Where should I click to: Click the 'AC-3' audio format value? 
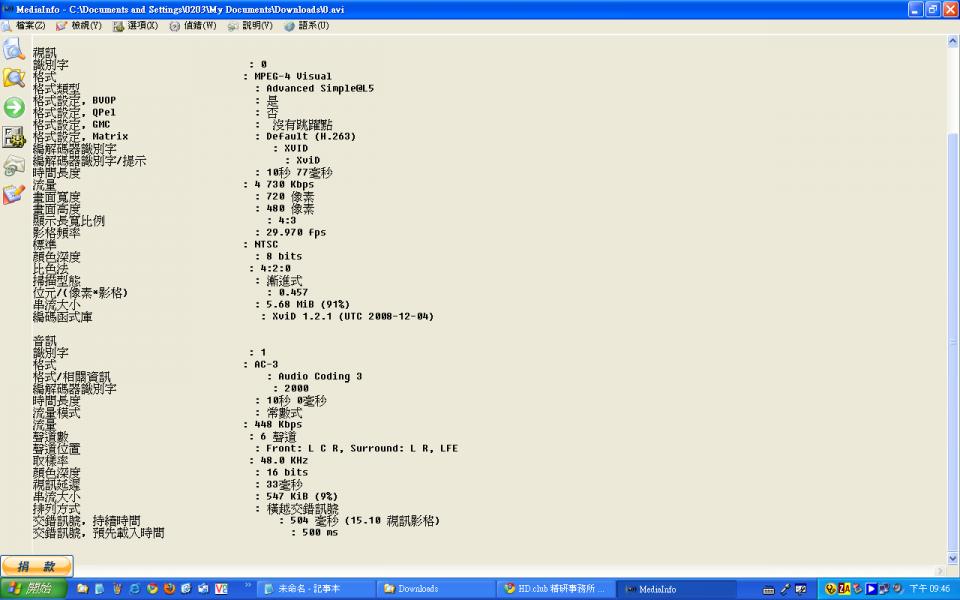266,364
